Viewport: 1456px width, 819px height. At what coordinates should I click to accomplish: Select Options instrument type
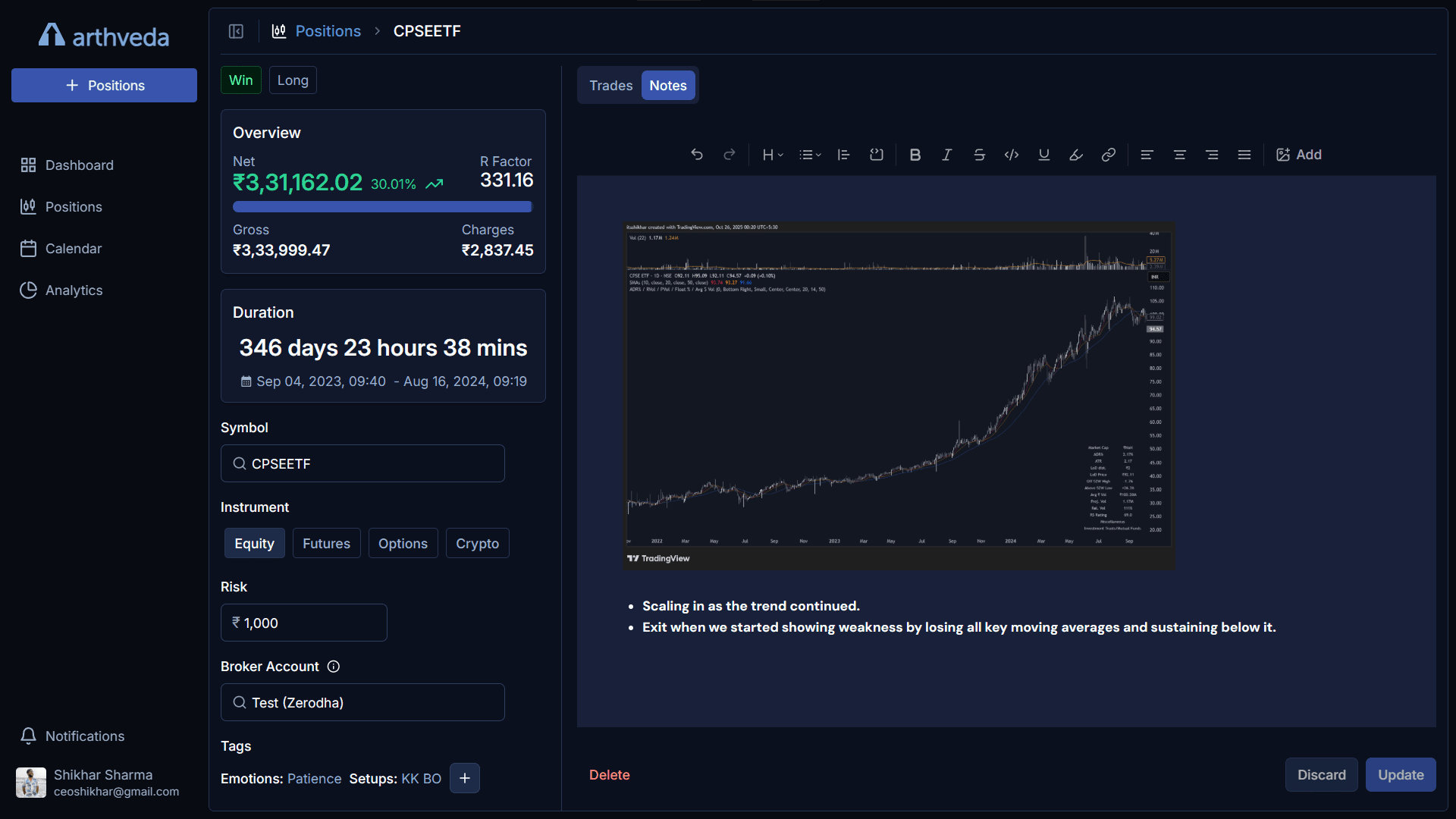403,544
